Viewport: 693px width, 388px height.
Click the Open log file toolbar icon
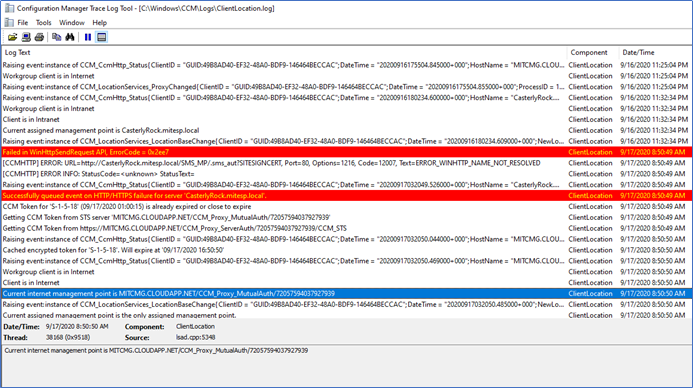coord(12,37)
